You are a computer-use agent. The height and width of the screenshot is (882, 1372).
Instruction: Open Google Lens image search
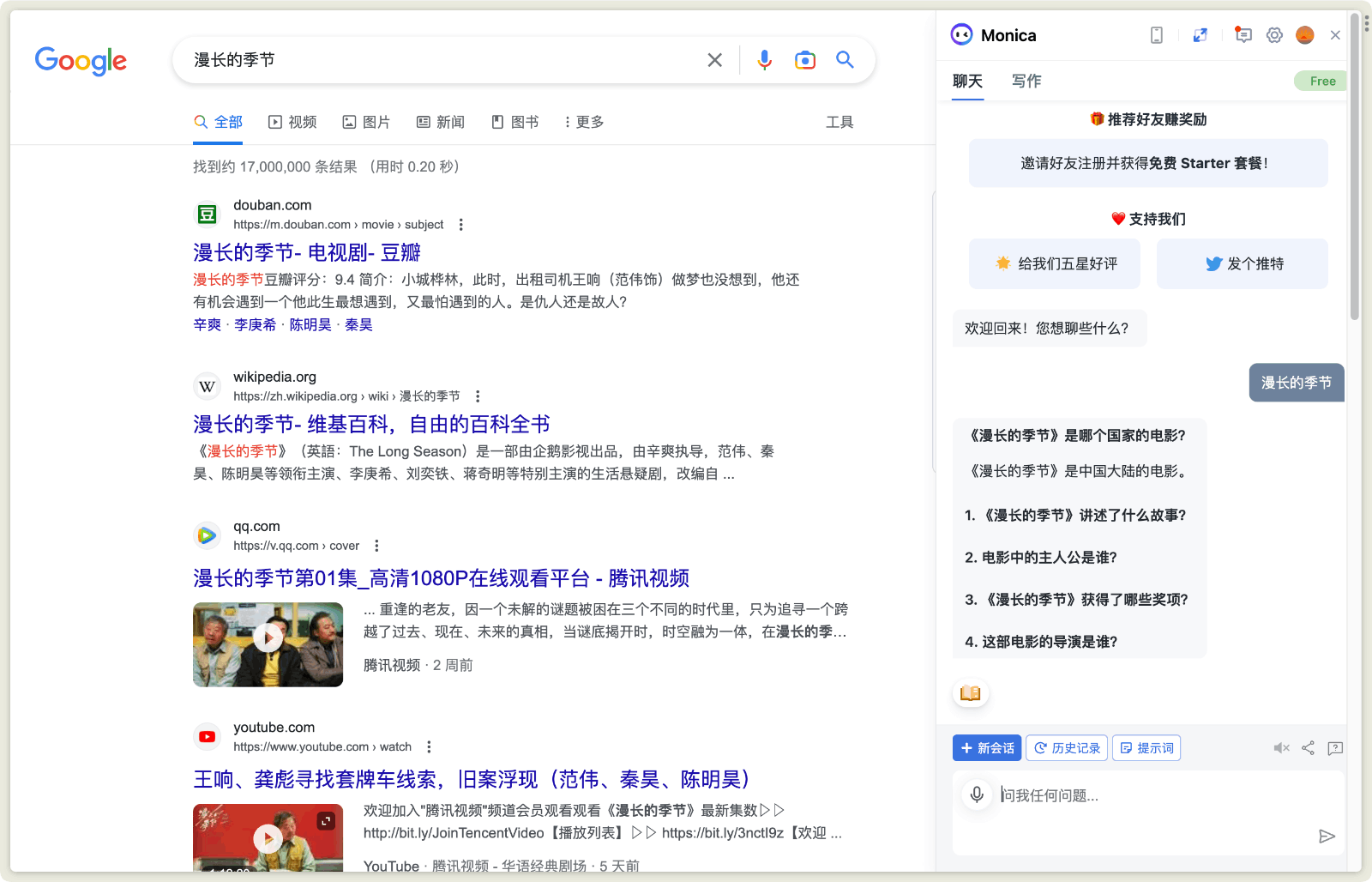click(804, 60)
